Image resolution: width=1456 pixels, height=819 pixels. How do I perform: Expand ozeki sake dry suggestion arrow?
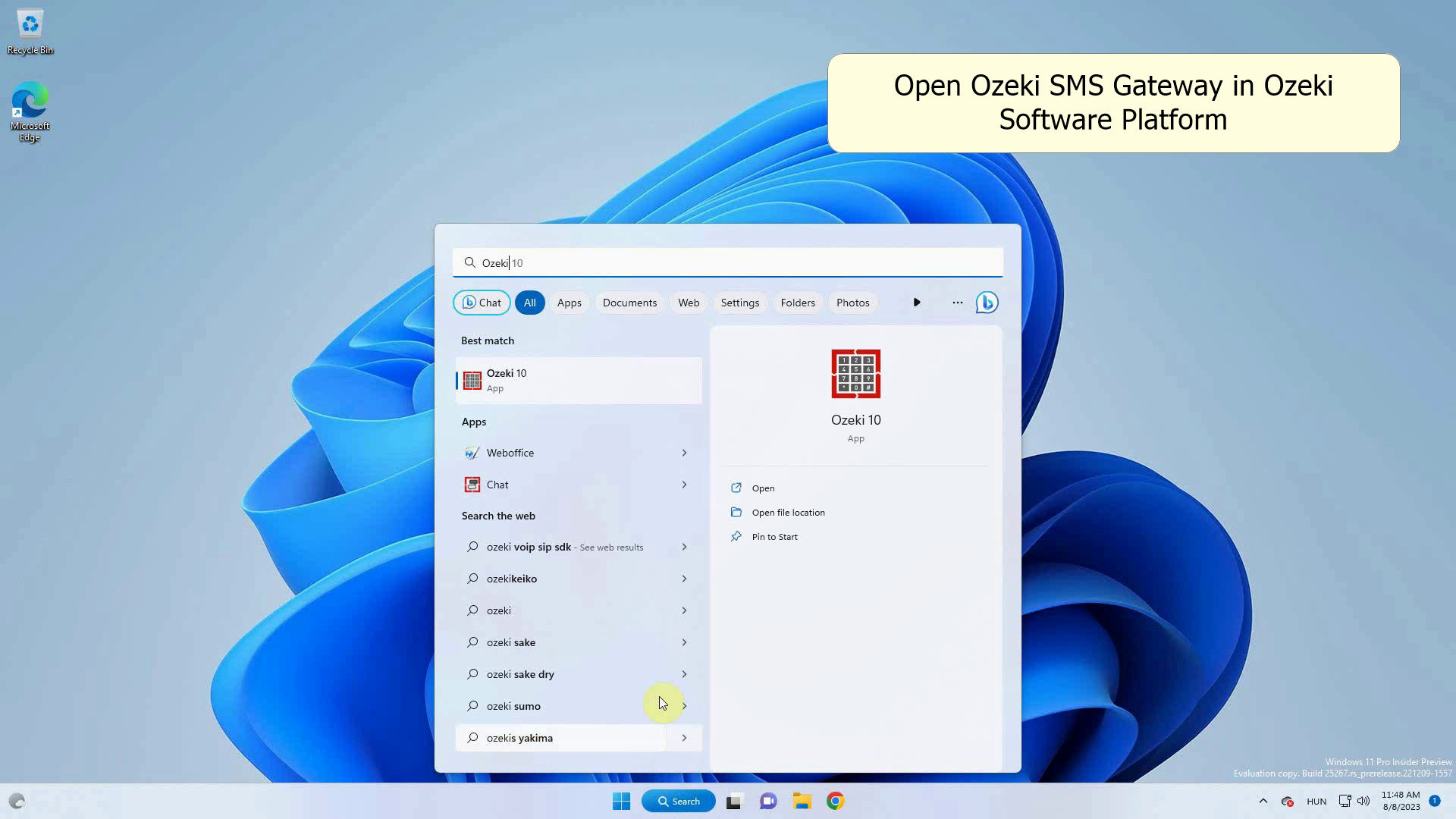pyautogui.click(x=684, y=674)
